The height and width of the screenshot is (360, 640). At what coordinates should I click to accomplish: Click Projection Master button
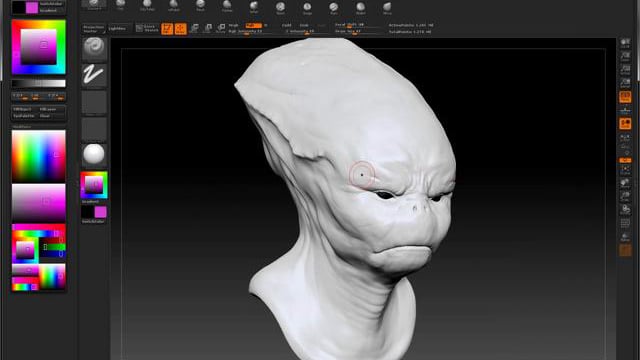tap(93, 29)
